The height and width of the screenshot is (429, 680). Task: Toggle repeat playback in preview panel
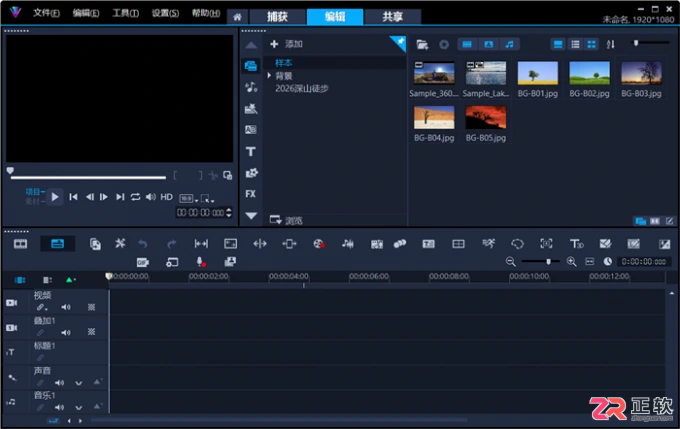click(x=135, y=197)
